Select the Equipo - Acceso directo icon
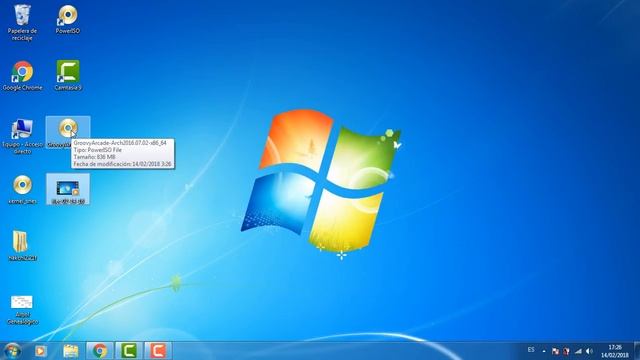 [x=22, y=136]
